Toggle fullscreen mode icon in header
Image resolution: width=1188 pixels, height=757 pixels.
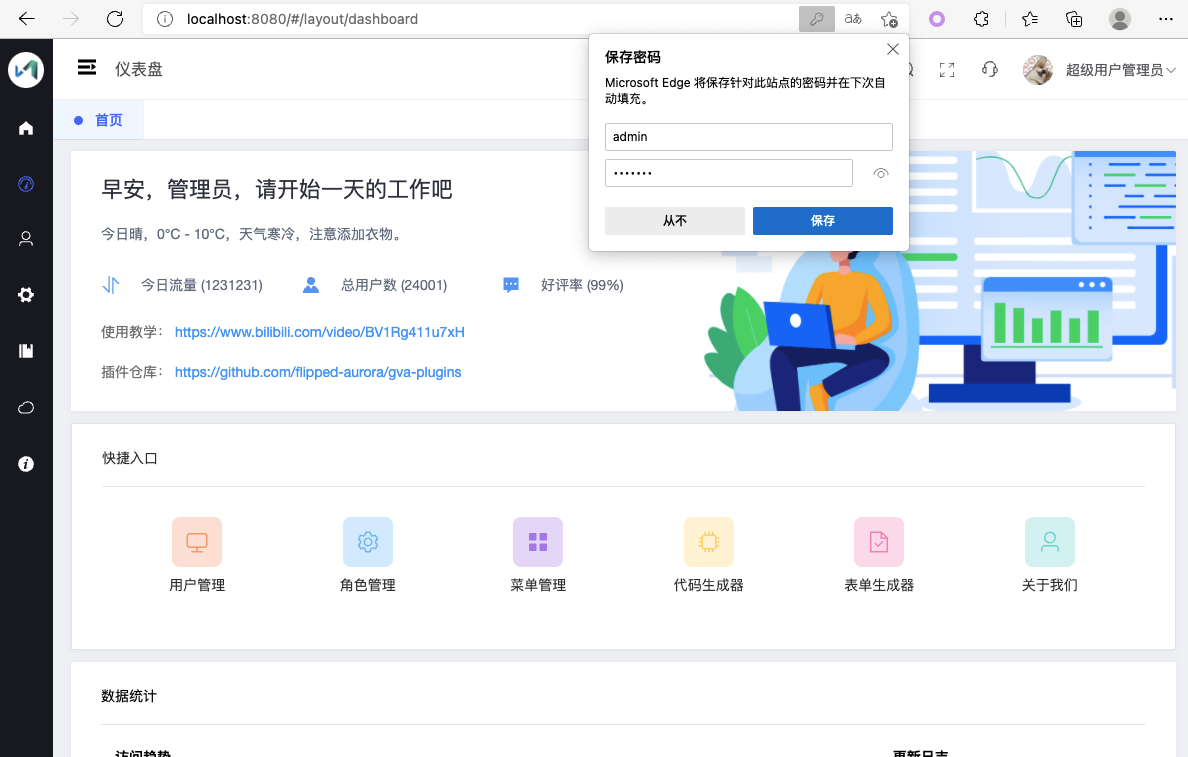point(947,70)
